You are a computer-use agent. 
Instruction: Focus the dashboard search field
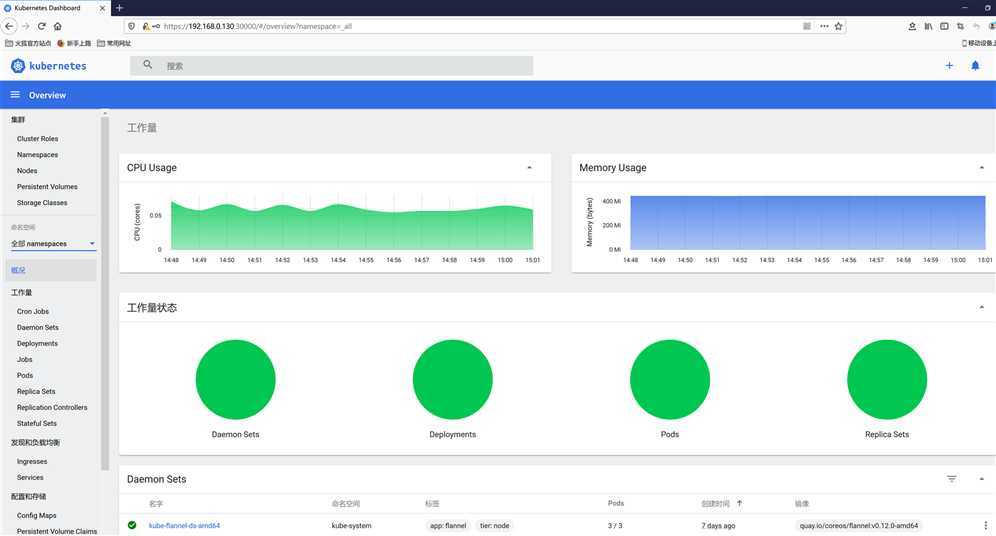point(332,65)
